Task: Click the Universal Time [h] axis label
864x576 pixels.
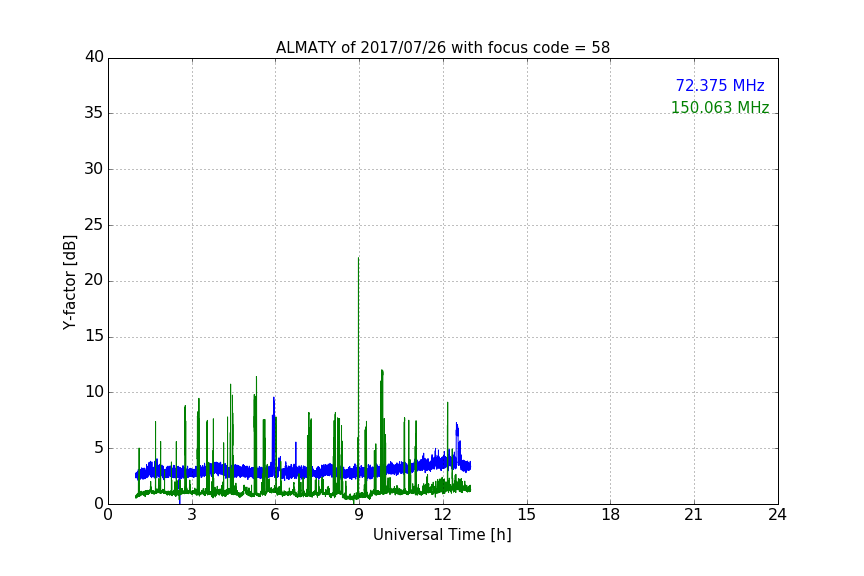Action: tap(442, 535)
